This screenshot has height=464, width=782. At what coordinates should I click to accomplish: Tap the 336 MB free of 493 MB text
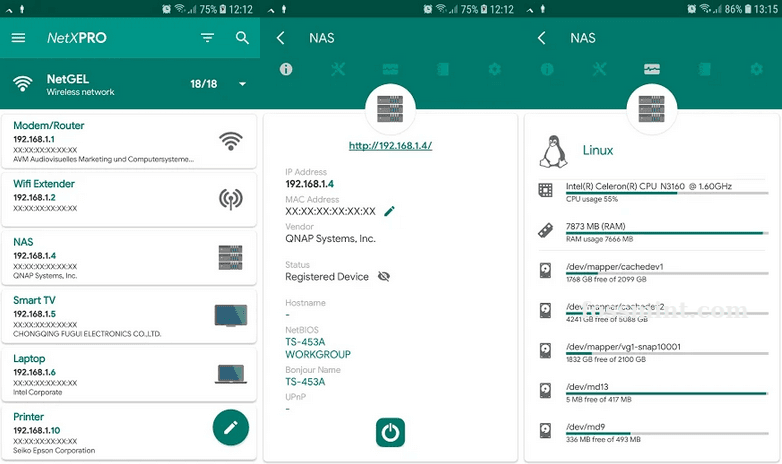(x=603, y=440)
